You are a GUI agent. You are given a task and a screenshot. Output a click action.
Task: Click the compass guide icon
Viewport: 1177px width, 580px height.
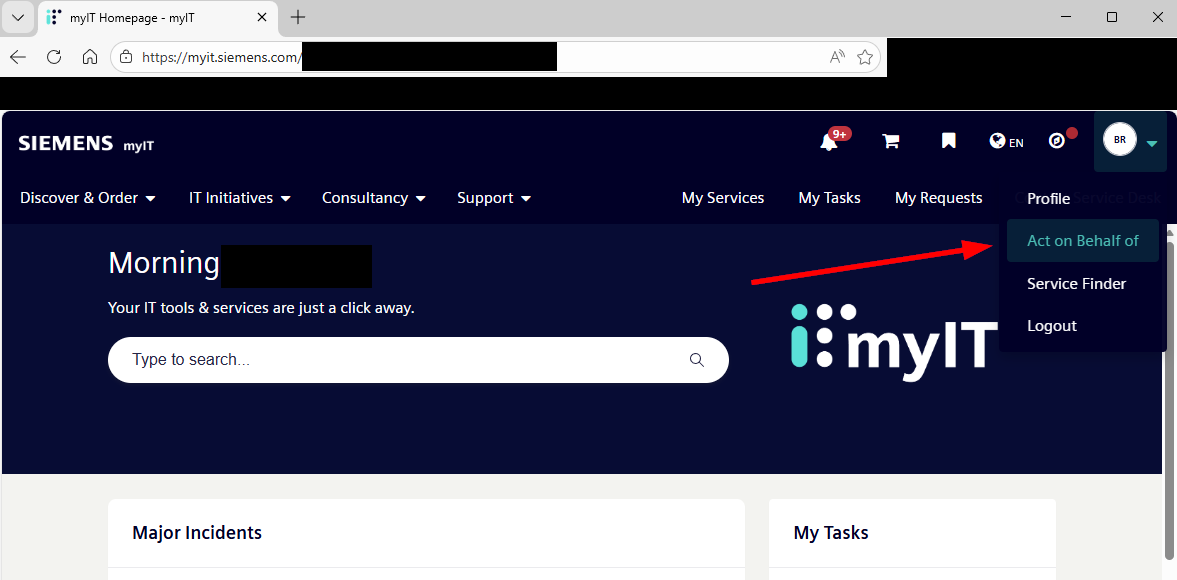pos(1057,141)
